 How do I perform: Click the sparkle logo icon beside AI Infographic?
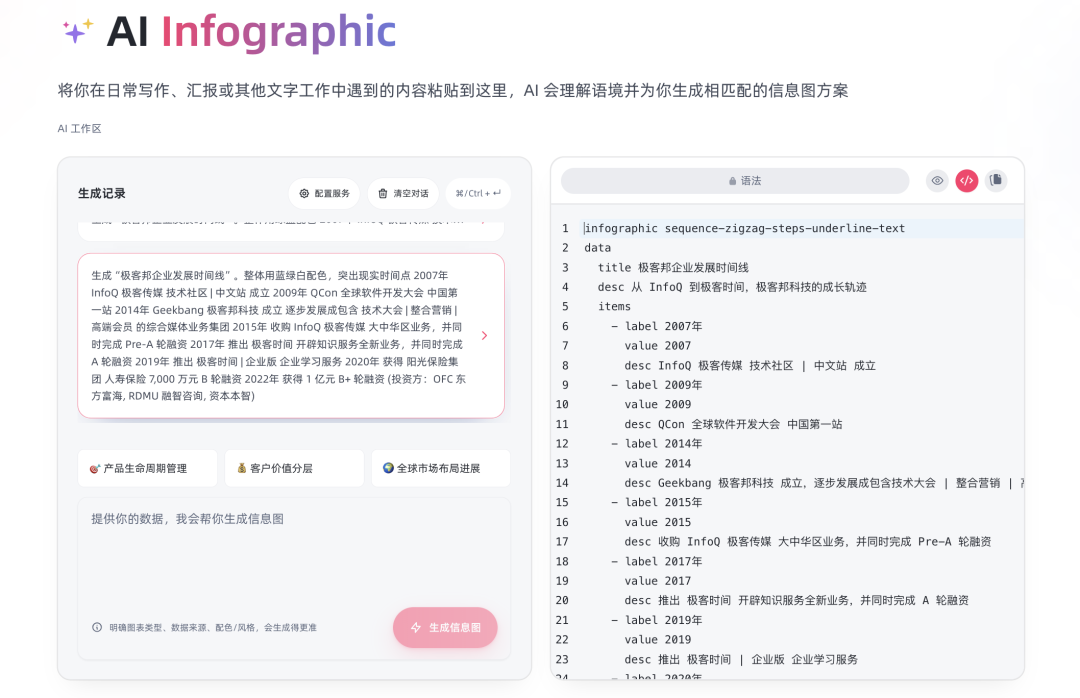80,31
